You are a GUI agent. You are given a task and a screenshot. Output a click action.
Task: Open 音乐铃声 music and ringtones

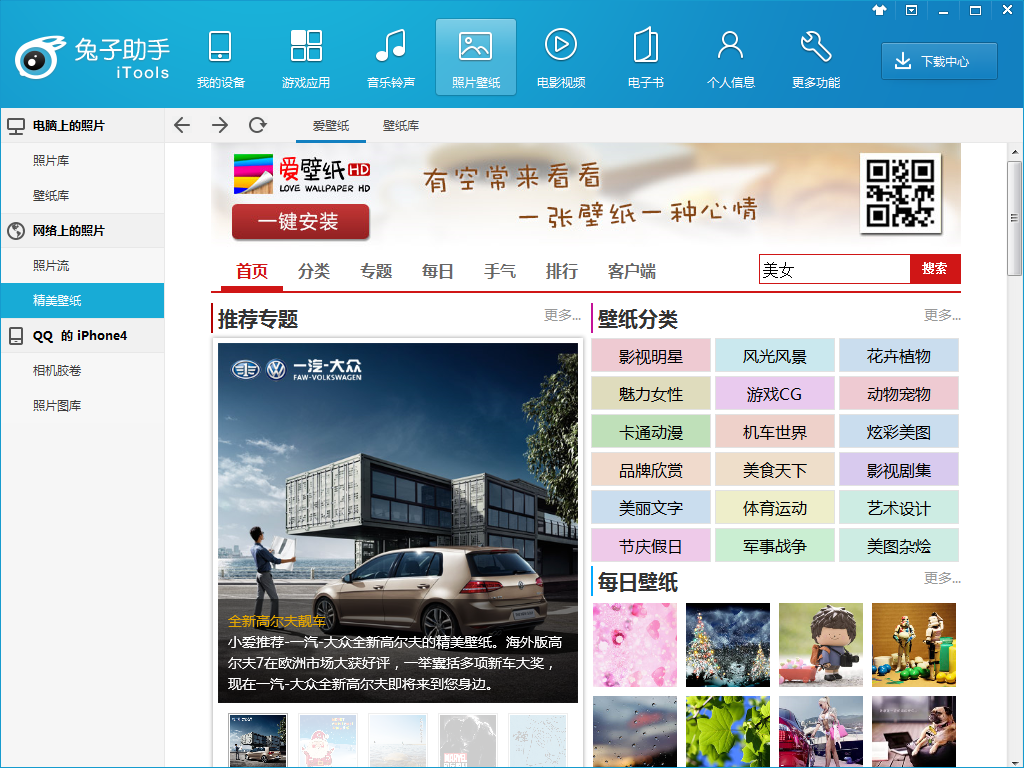[x=390, y=57]
